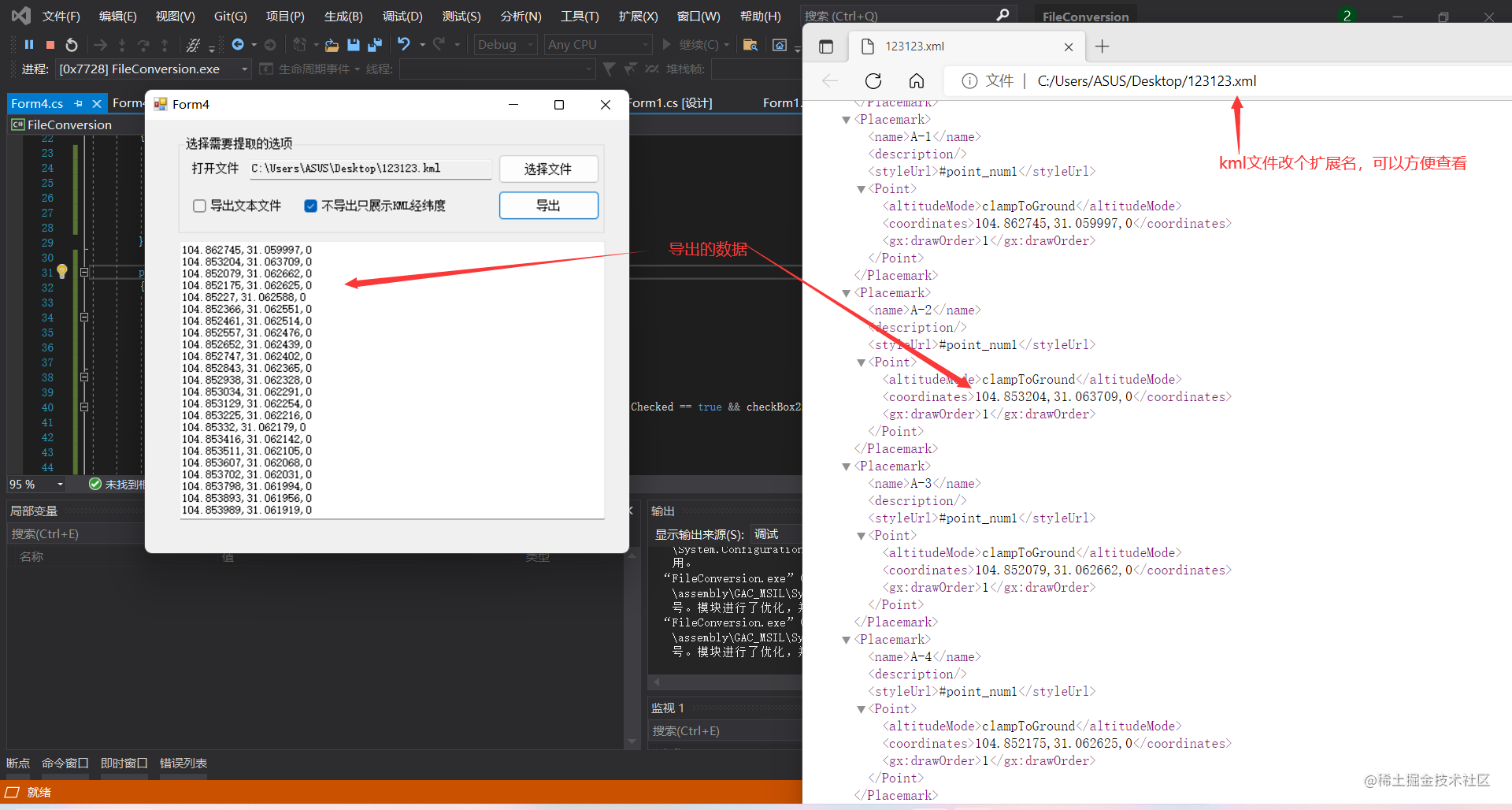1512x810 pixels.
Task: Click the green no-issues-found check icon
Action: pyautogui.click(x=95, y=484)
